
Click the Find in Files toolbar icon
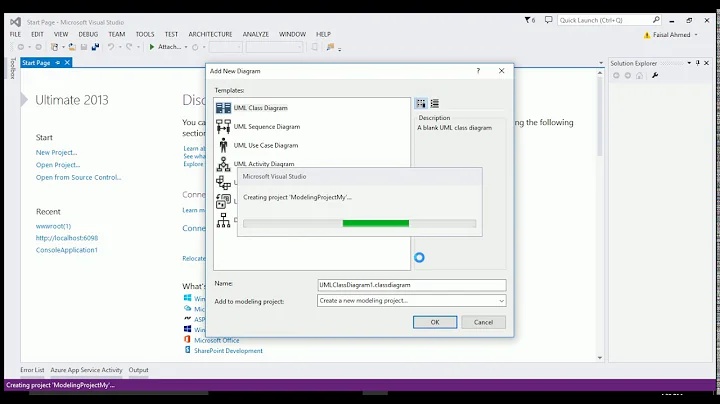tap(330, 47)
